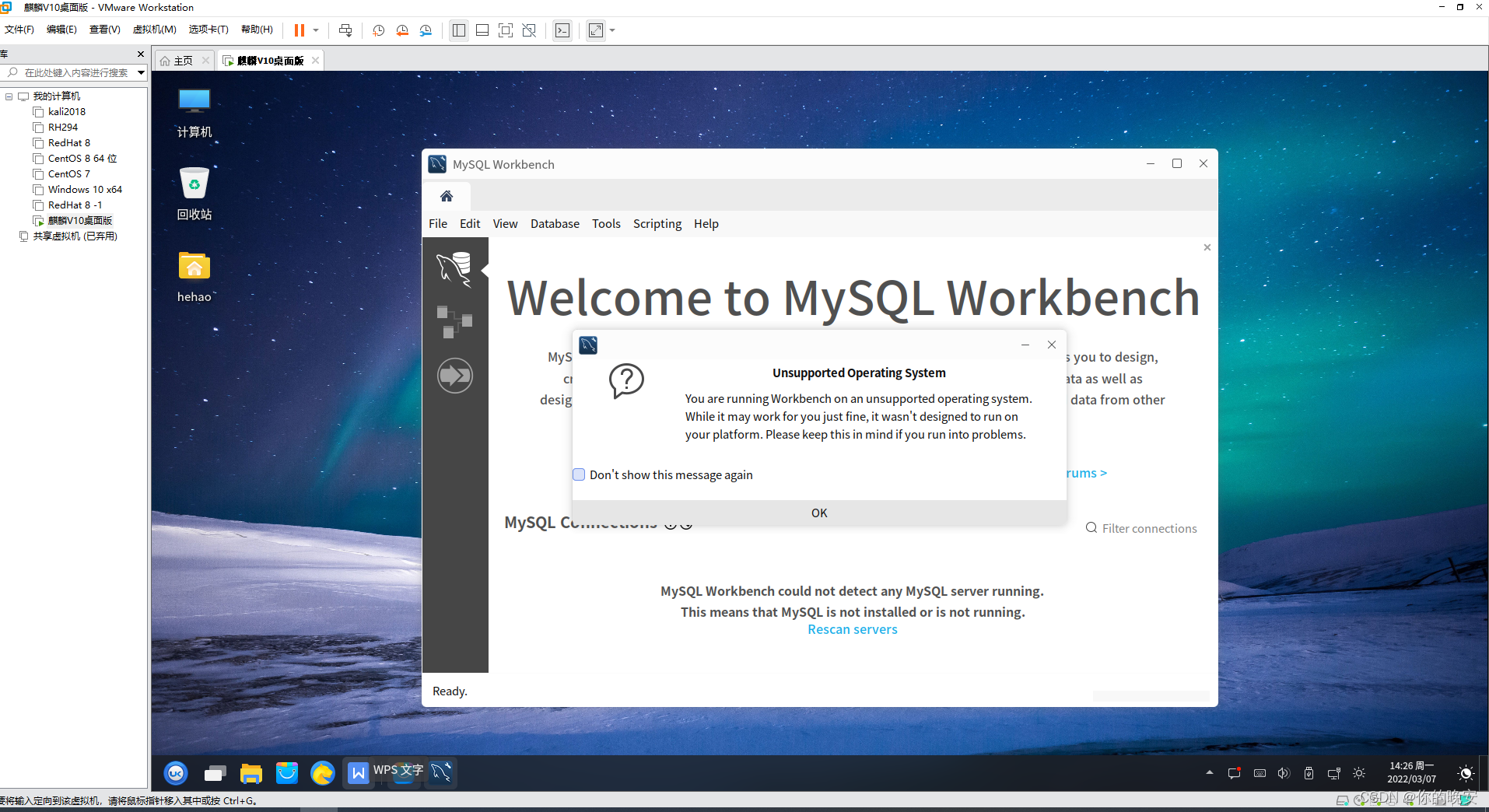Open the Workbench File menu
The image size is (1489, 812).
[x=438, y=223]
